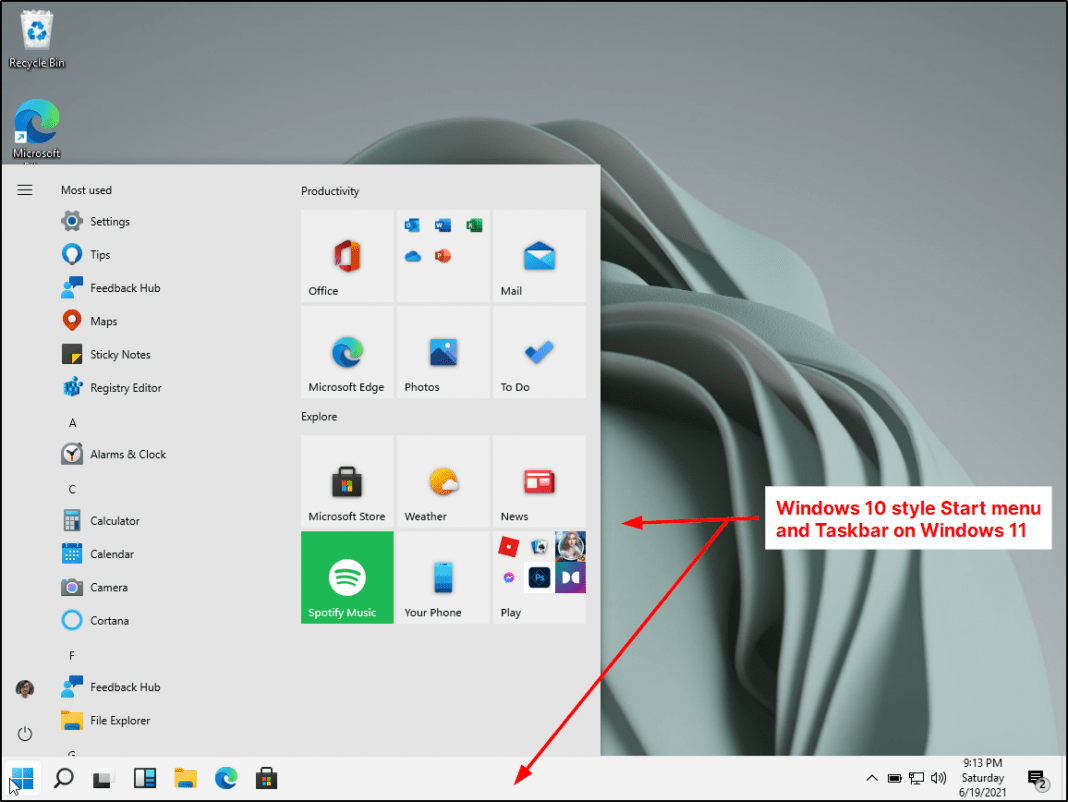Click the Windows Start button on taskbar
The height and width of the screenshot is (802, 1068).
22,778
